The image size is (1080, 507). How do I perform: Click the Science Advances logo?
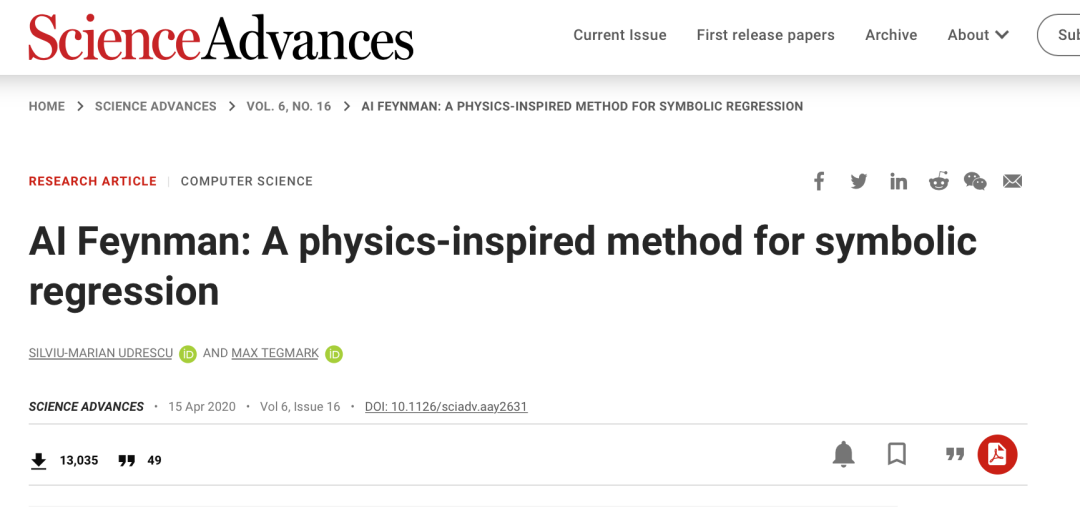pos(221,37)
